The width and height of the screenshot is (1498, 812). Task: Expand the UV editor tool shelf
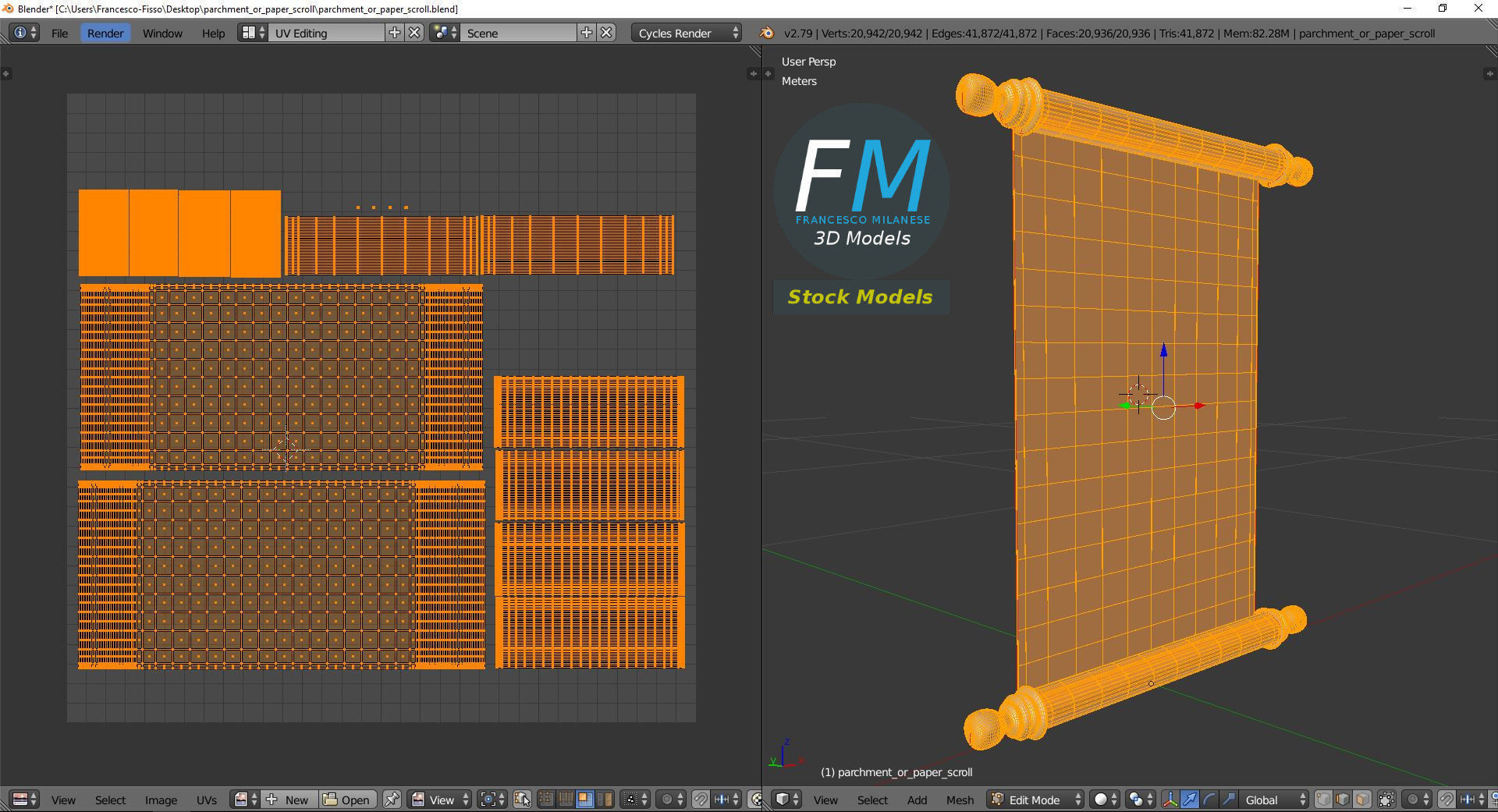[x=6, y=73]
